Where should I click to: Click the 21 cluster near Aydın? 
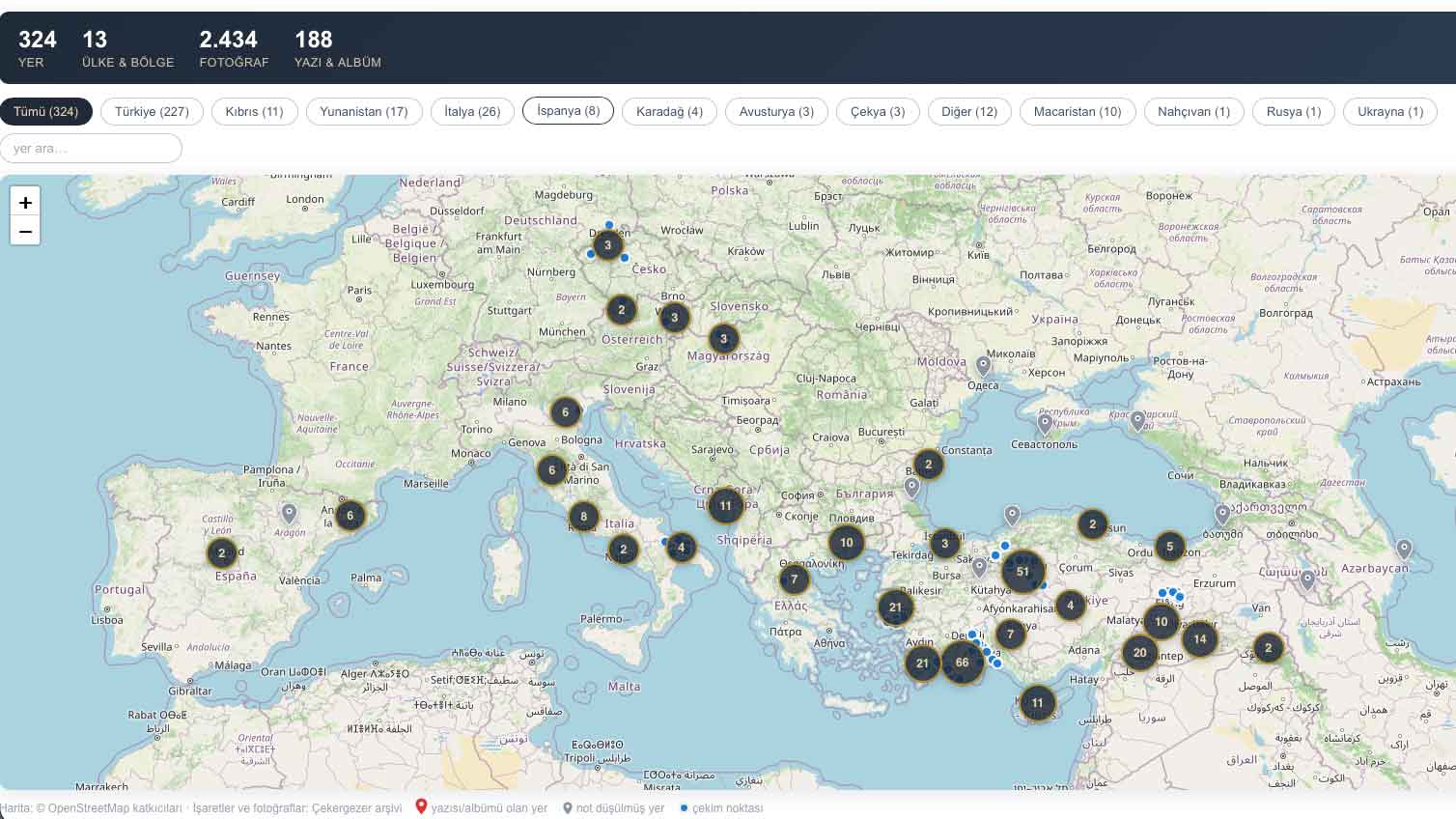coord(922,664)
